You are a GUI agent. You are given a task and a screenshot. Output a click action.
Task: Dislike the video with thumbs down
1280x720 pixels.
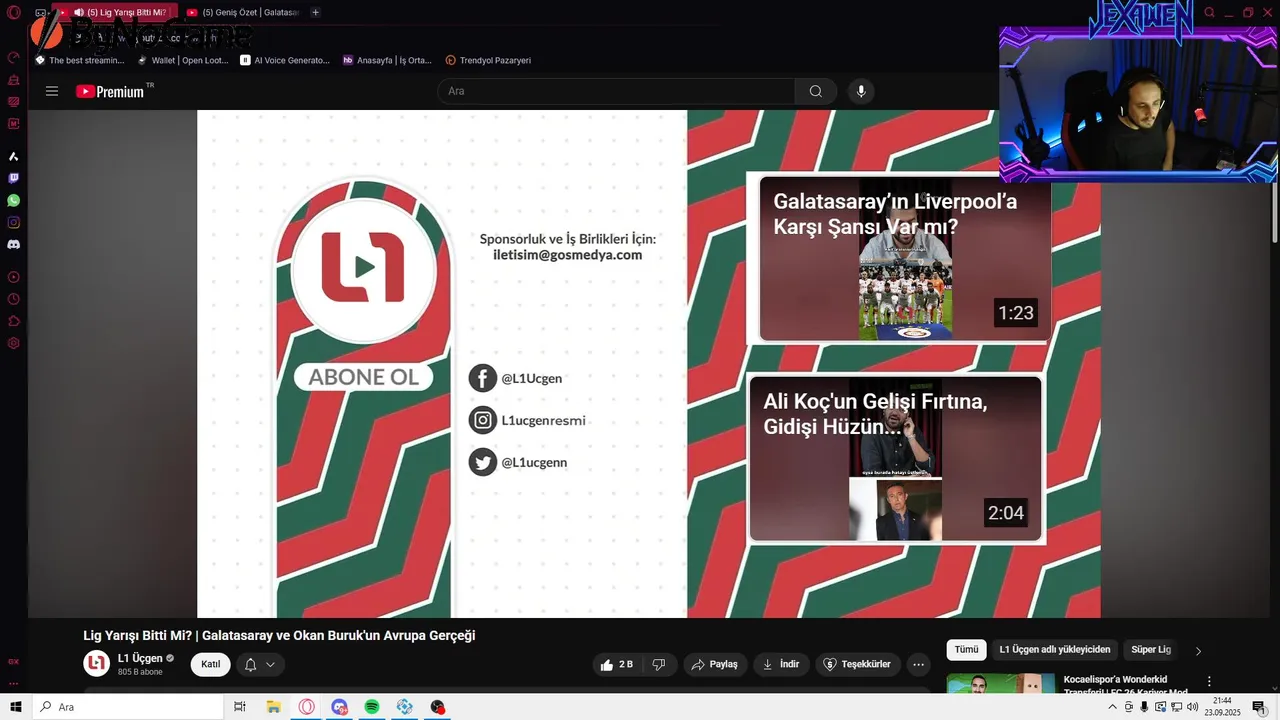659,664
